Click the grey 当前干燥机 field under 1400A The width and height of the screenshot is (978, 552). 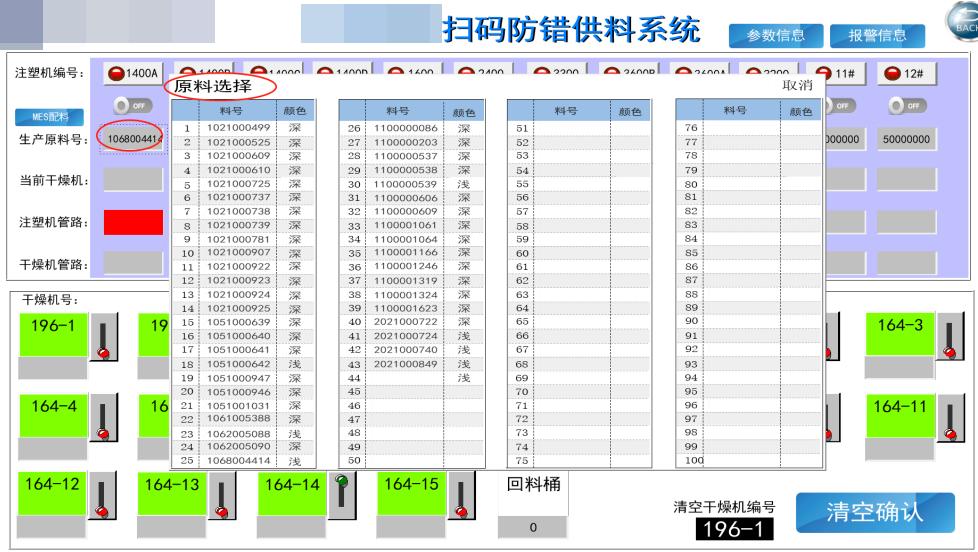(x=133, y=180)
